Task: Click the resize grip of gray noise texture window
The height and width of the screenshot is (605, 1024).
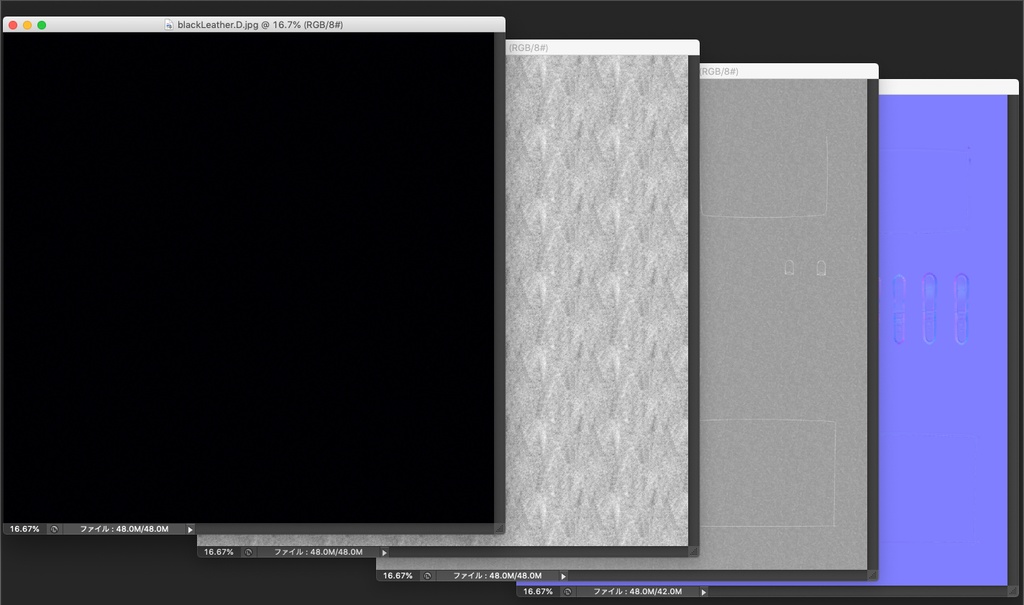Action: pyautogui.click(x=693, y=552)
